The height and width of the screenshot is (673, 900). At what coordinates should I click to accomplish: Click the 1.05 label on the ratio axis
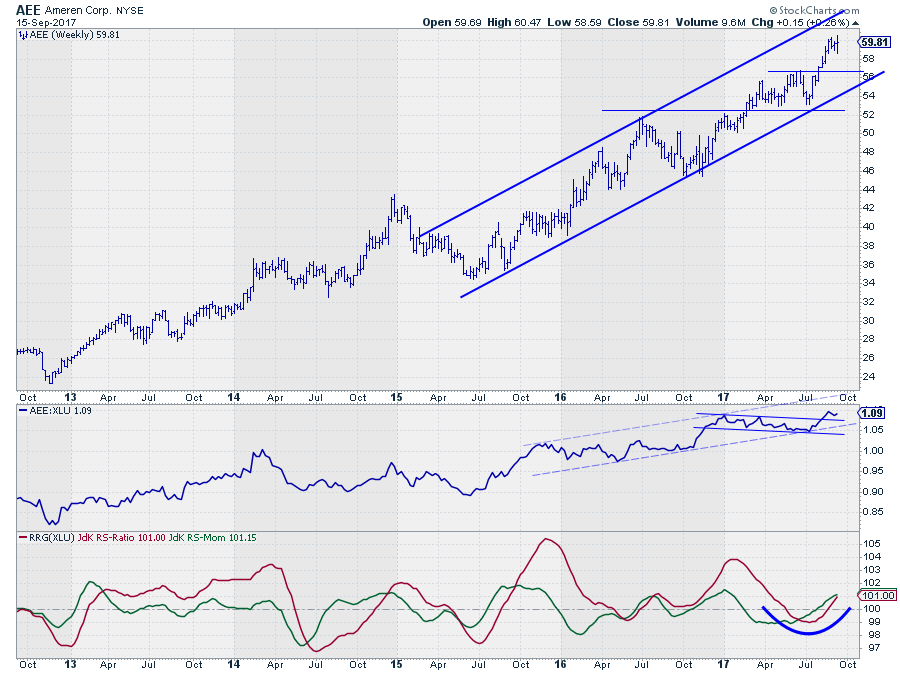tap(872, 430)
